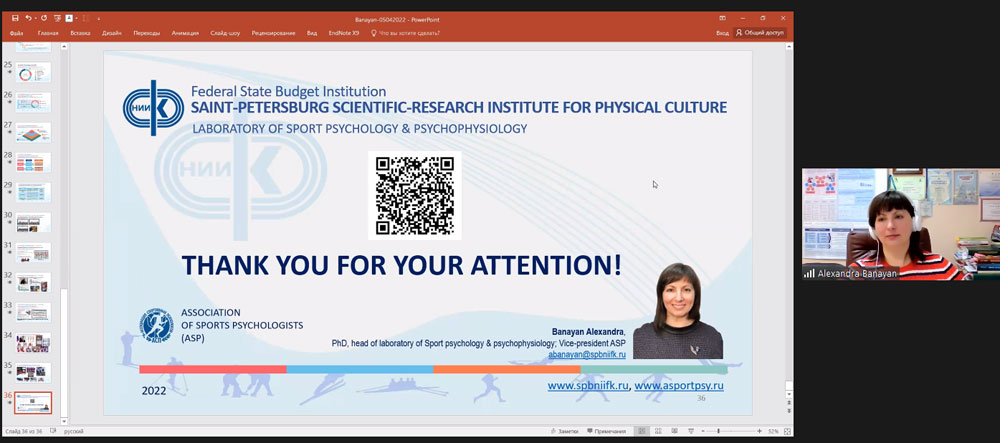Save the presentation from Quick Access Toolbar
This screenshot has height=443, width=1000.
point(15,19)
